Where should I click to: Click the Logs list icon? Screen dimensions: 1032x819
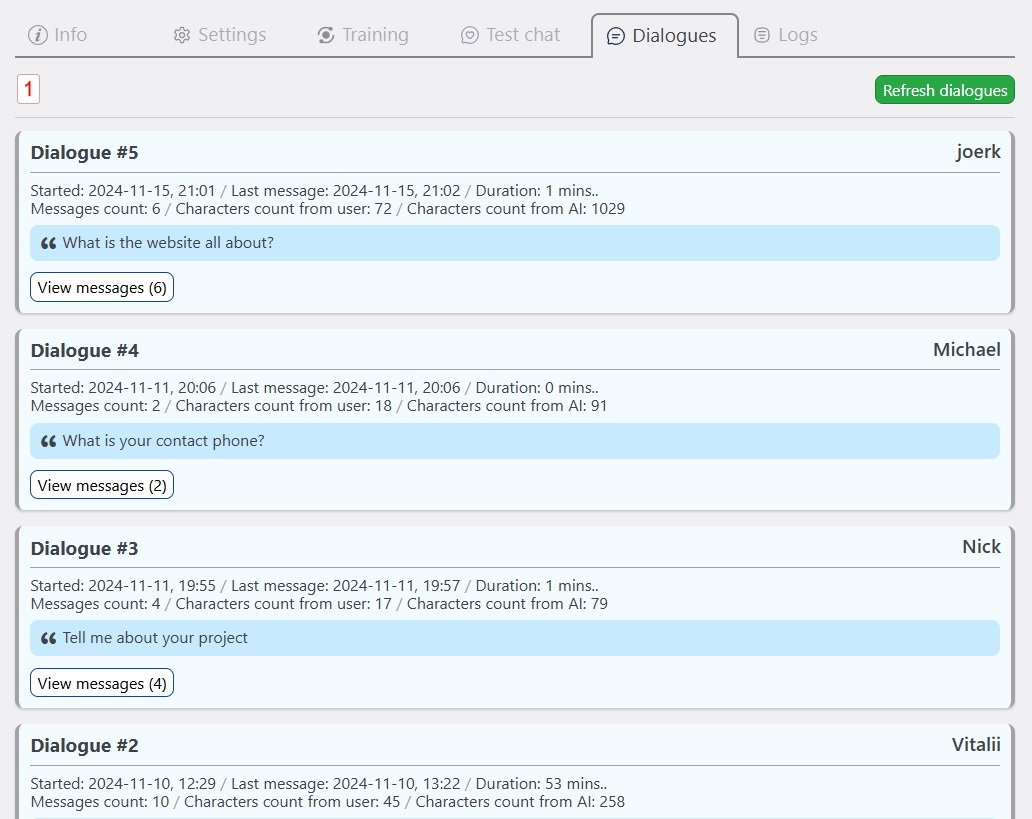[x=761, y=35]
